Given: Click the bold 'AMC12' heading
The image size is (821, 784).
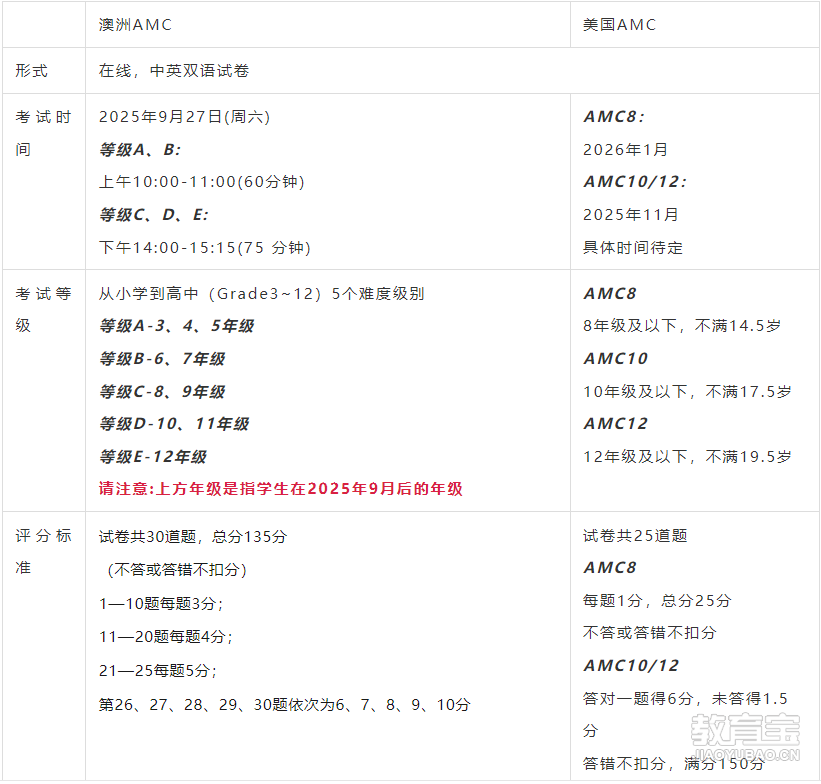Looking at the screenshot, I should click(616, 424).
